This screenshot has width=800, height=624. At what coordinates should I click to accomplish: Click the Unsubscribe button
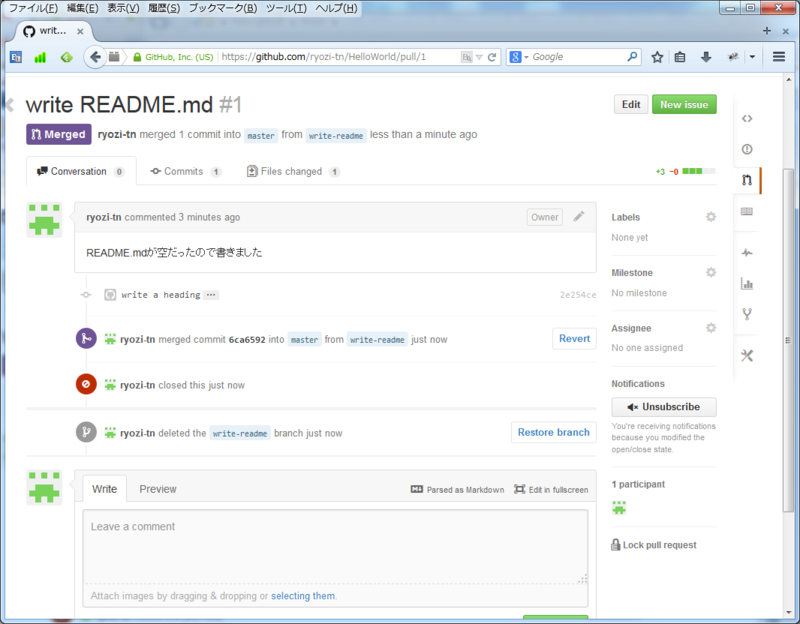pyautogui.click(x=664, y=407)
